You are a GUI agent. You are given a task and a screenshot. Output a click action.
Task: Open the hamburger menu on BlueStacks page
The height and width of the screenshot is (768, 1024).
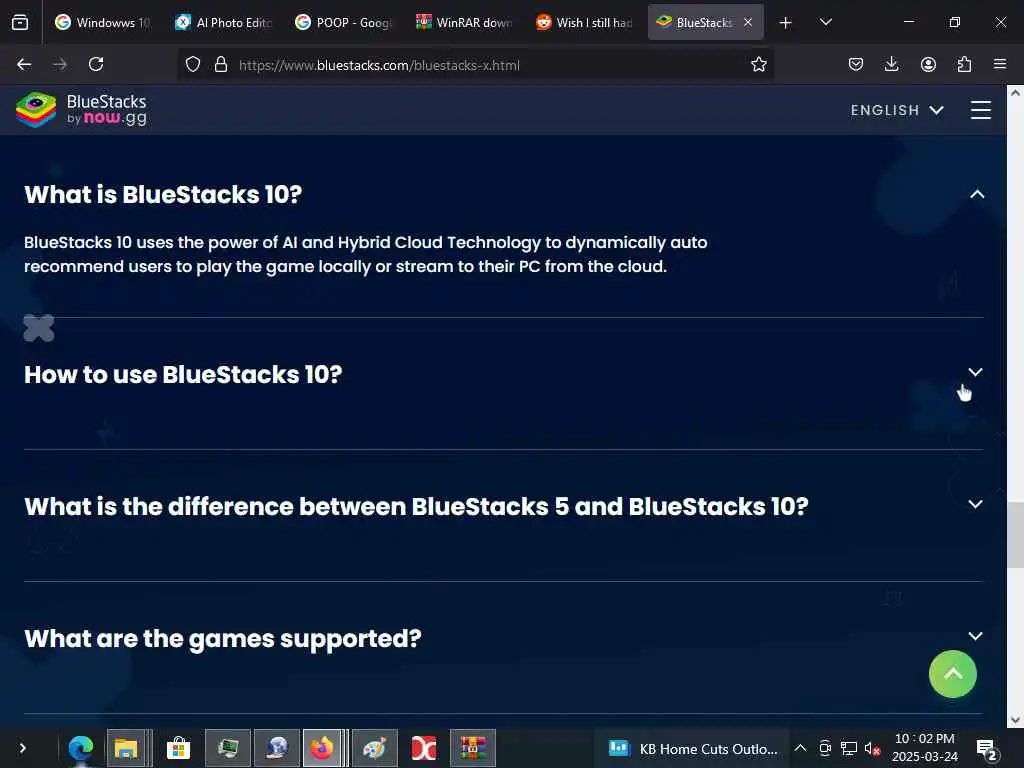pos(980,110)
